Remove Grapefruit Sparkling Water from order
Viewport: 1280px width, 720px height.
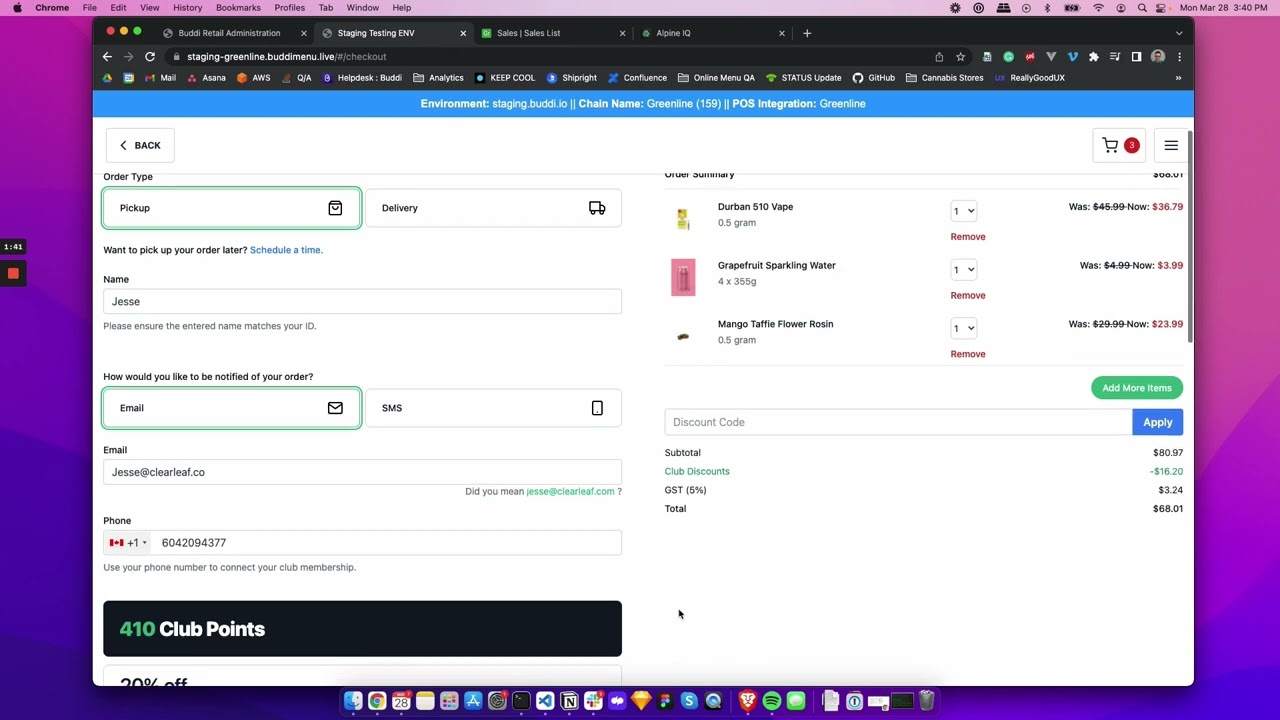click(968, 295)
